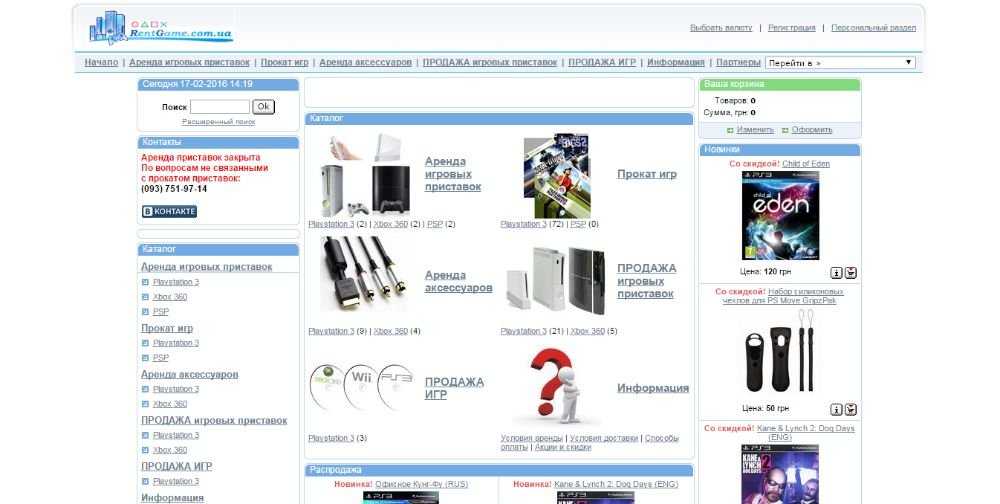The image size is (1000, 504).
Task: Open PSP (0) under Прокат игр
Action: (578, 224)
